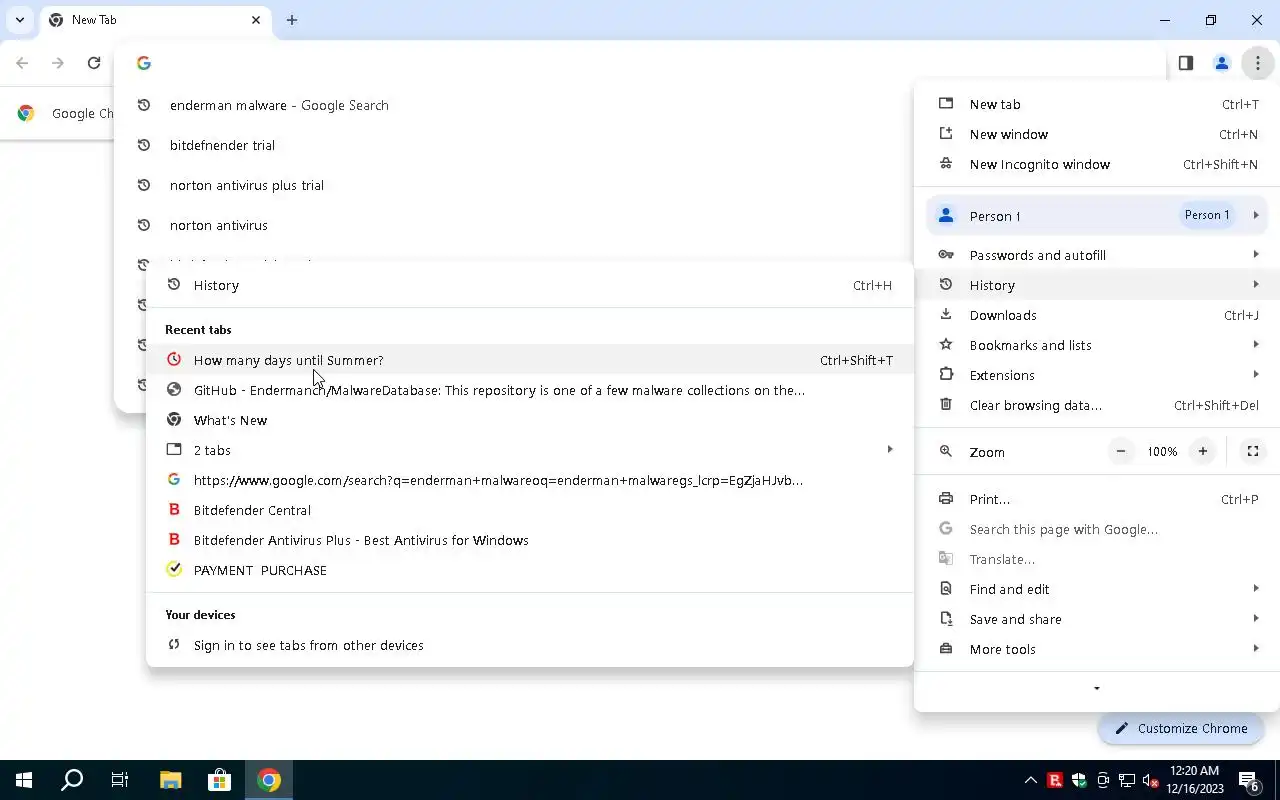Click the three-dot Chrome menu button
The height and width of the screenshot is (800, 1280).
(x=1257, y=63)
